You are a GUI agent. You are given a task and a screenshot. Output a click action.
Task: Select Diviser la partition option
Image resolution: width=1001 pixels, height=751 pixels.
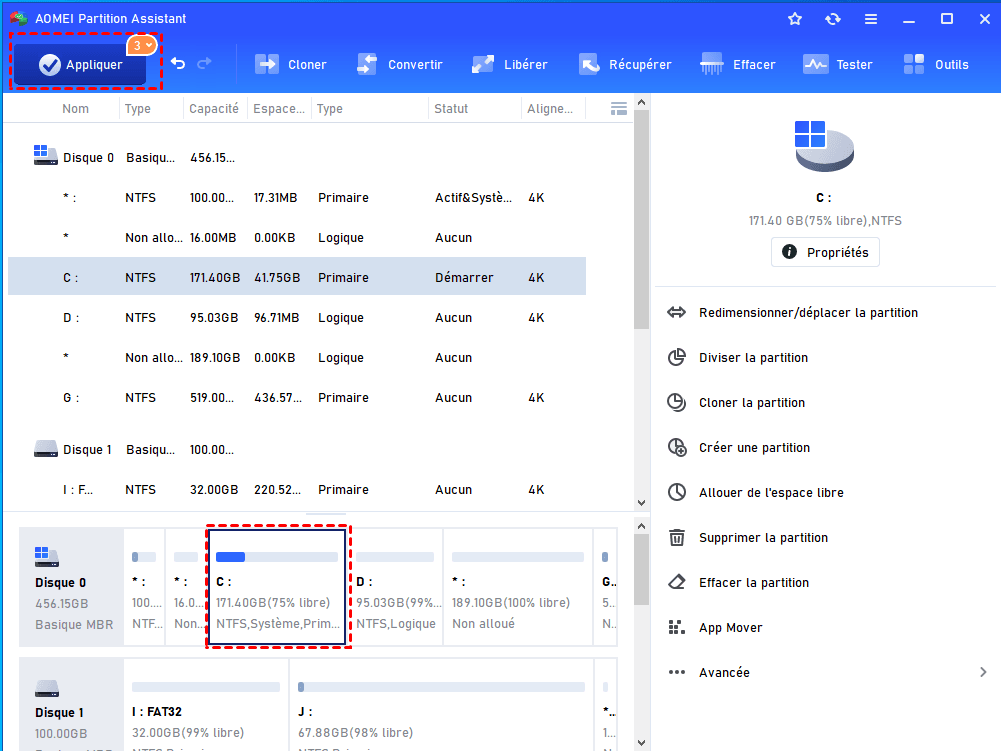pyautogui.click(x=752, y=358)
